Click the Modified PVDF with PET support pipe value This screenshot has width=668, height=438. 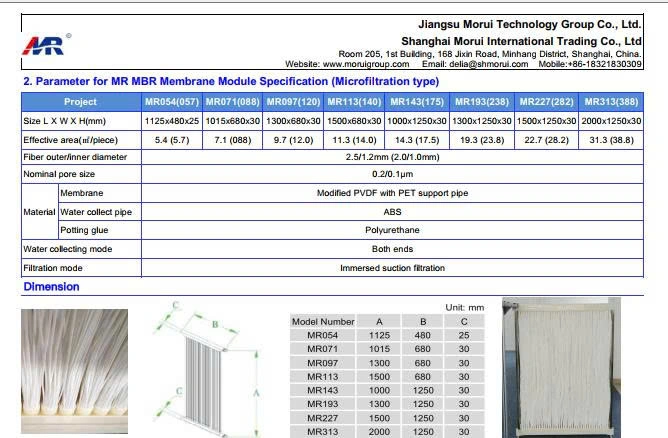pyautogui.click(x=392, y=193)
